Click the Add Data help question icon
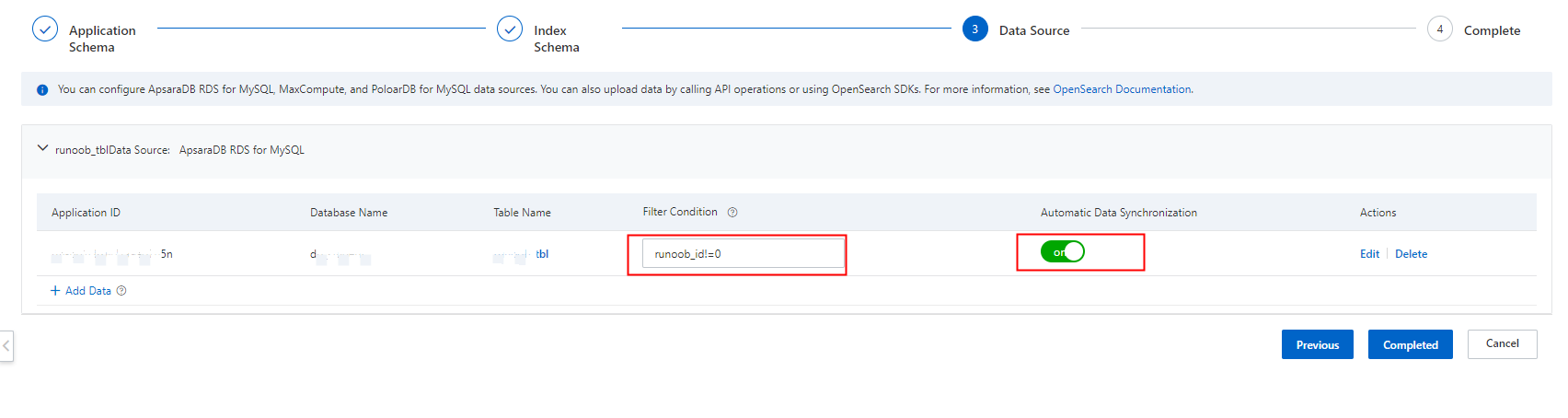 121,291
